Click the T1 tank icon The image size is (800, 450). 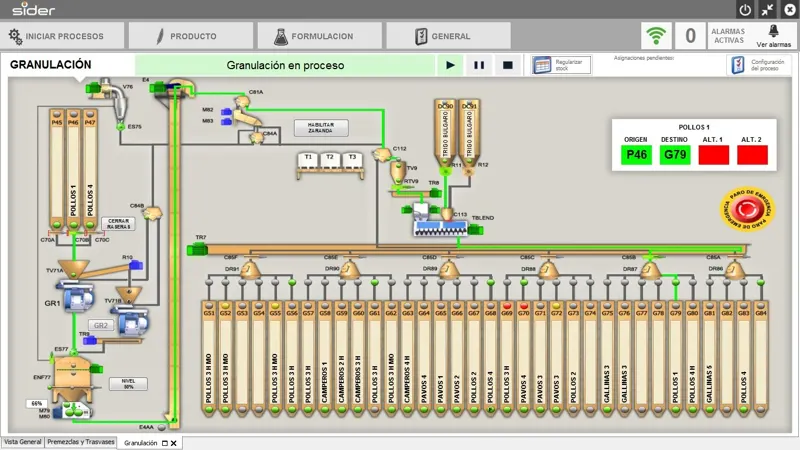308,161
